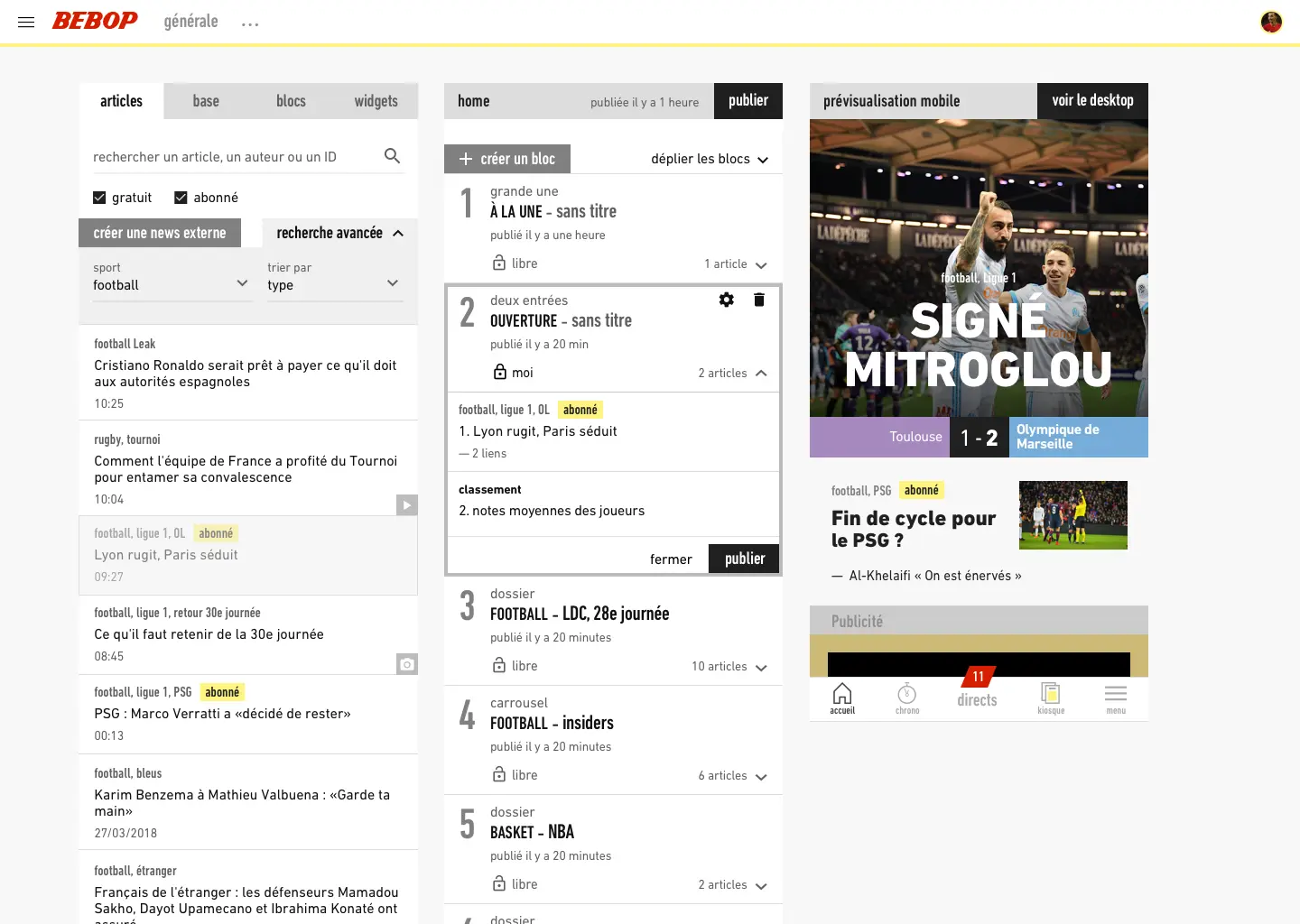Click the lock icon beside moi

[499, 372]
